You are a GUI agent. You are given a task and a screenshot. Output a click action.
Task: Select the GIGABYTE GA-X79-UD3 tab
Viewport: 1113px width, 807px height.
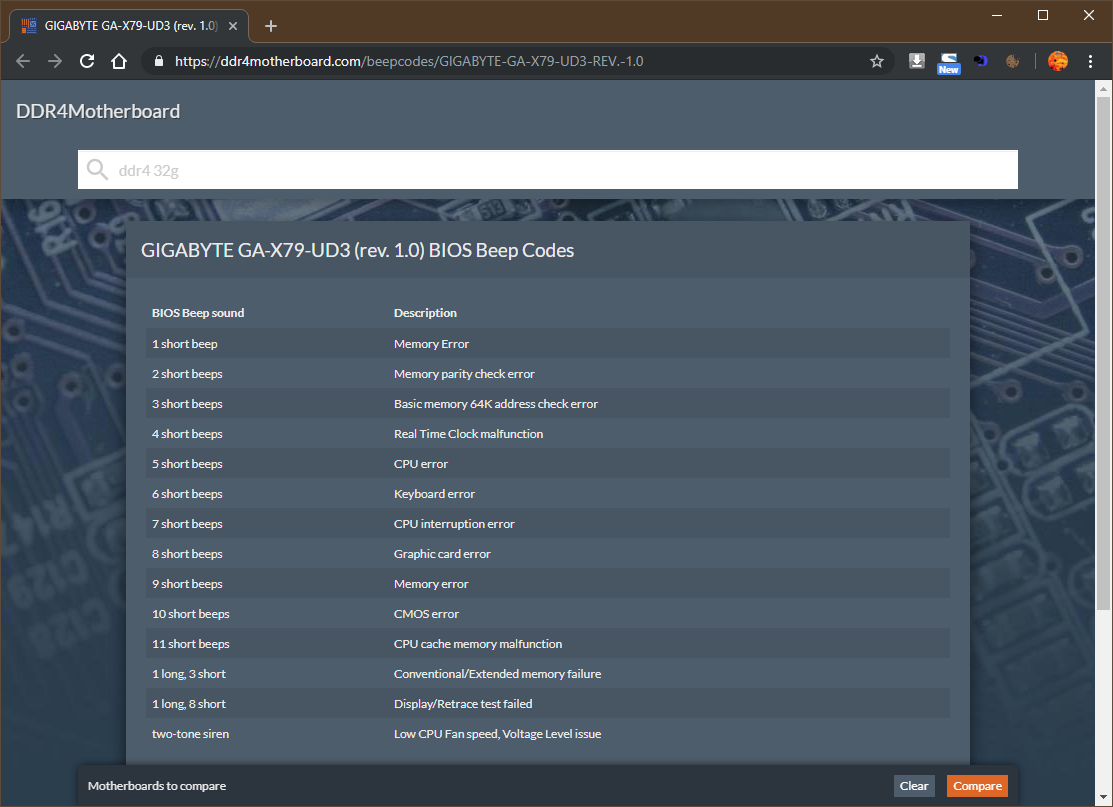(x=128, y=26)
